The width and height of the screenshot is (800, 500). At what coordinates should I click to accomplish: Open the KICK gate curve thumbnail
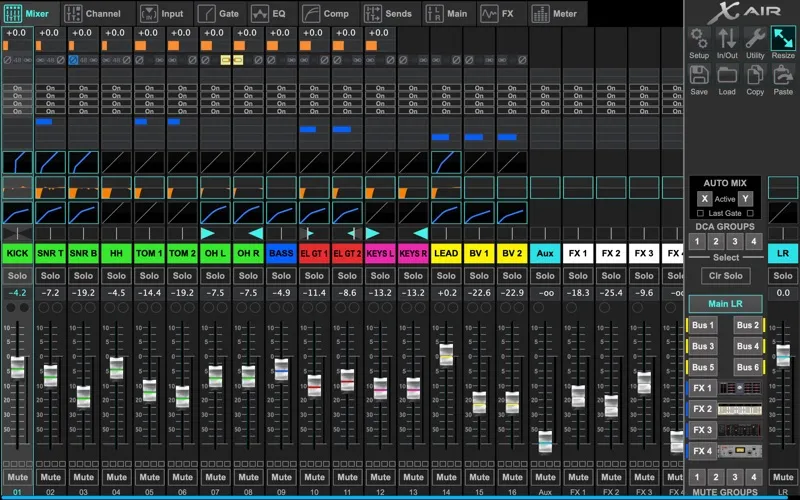pos(17,162)
